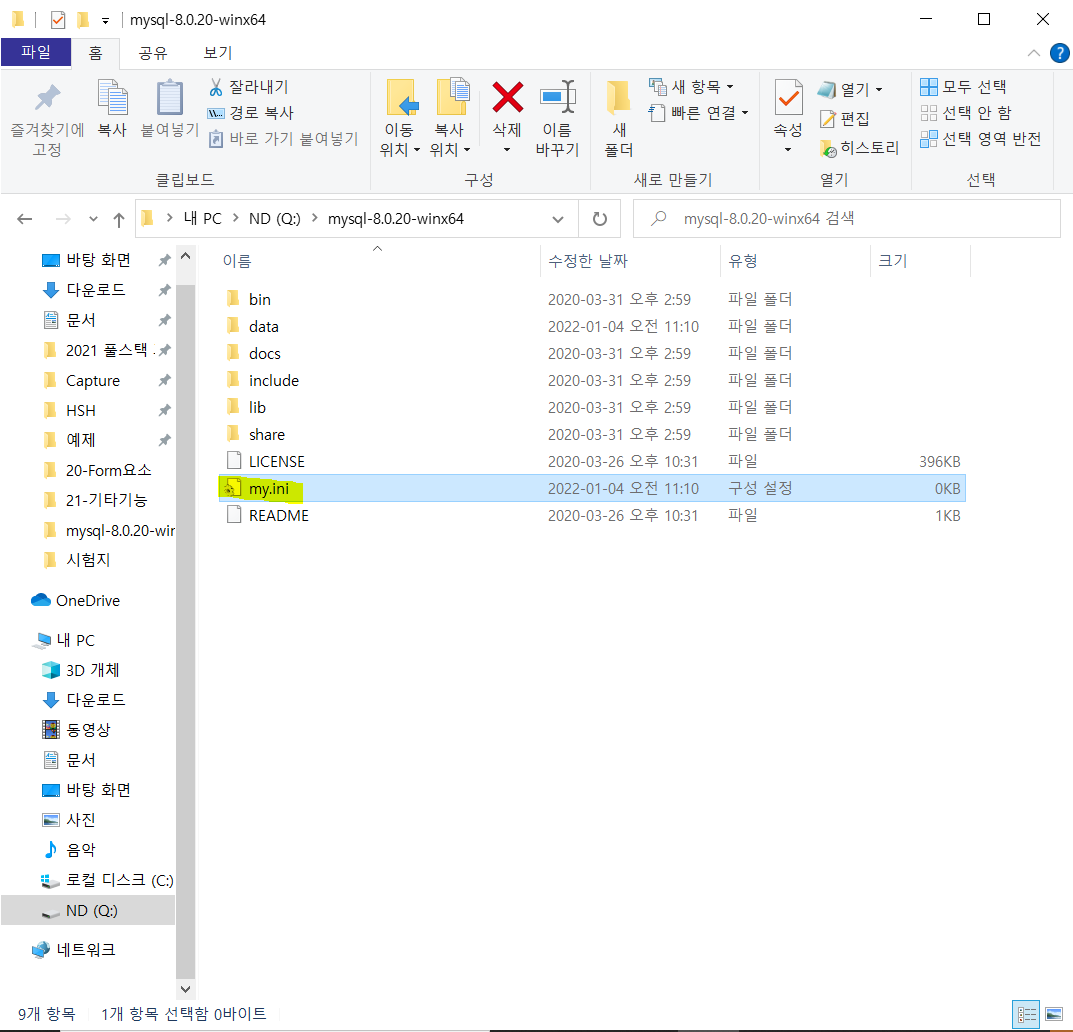Image resolution: width=1073 pixels, height=1032 pixels.
Task: Go back with the left arrow
Action: [x=25, y=219]
